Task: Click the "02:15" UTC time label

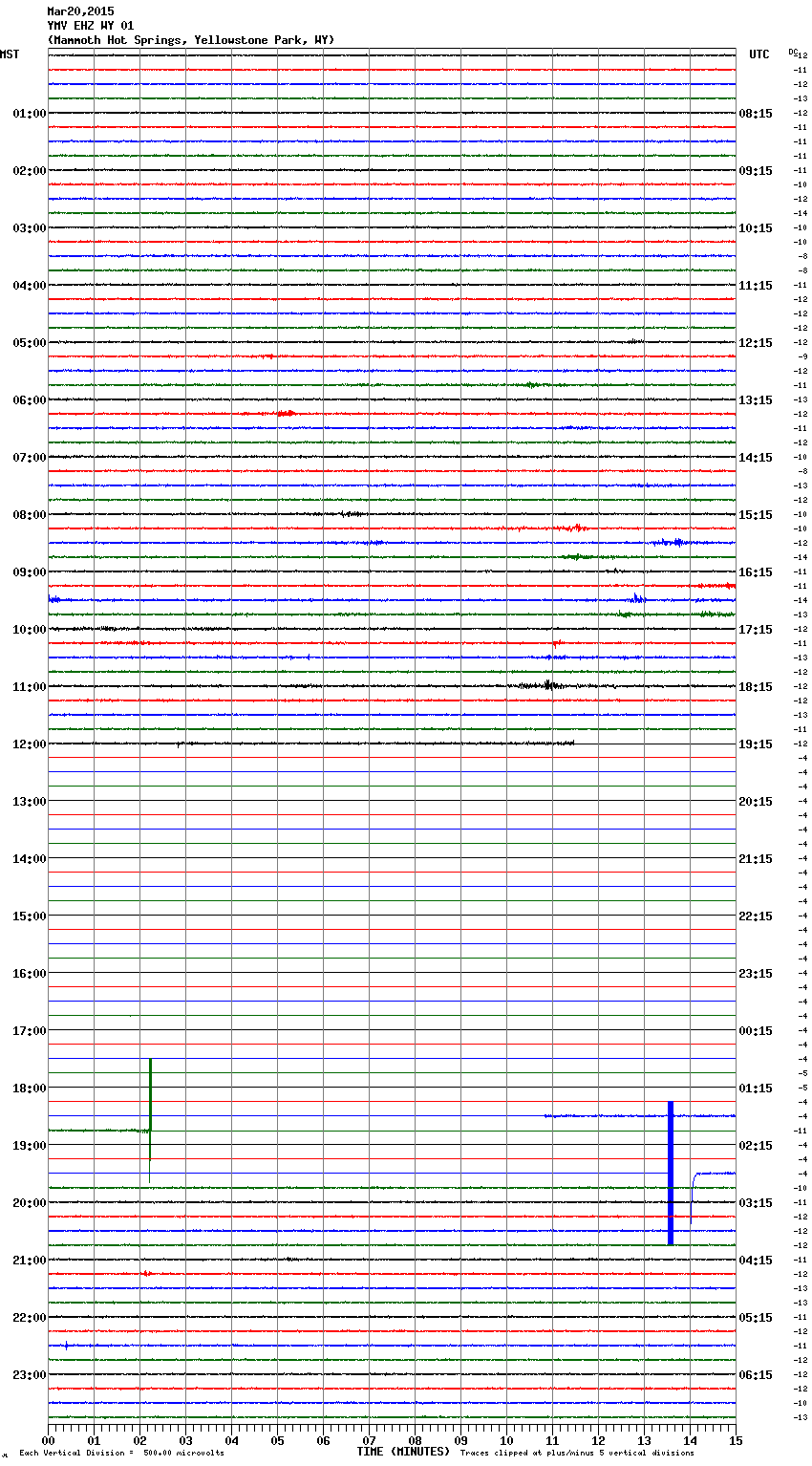Action: [756, 1146]
